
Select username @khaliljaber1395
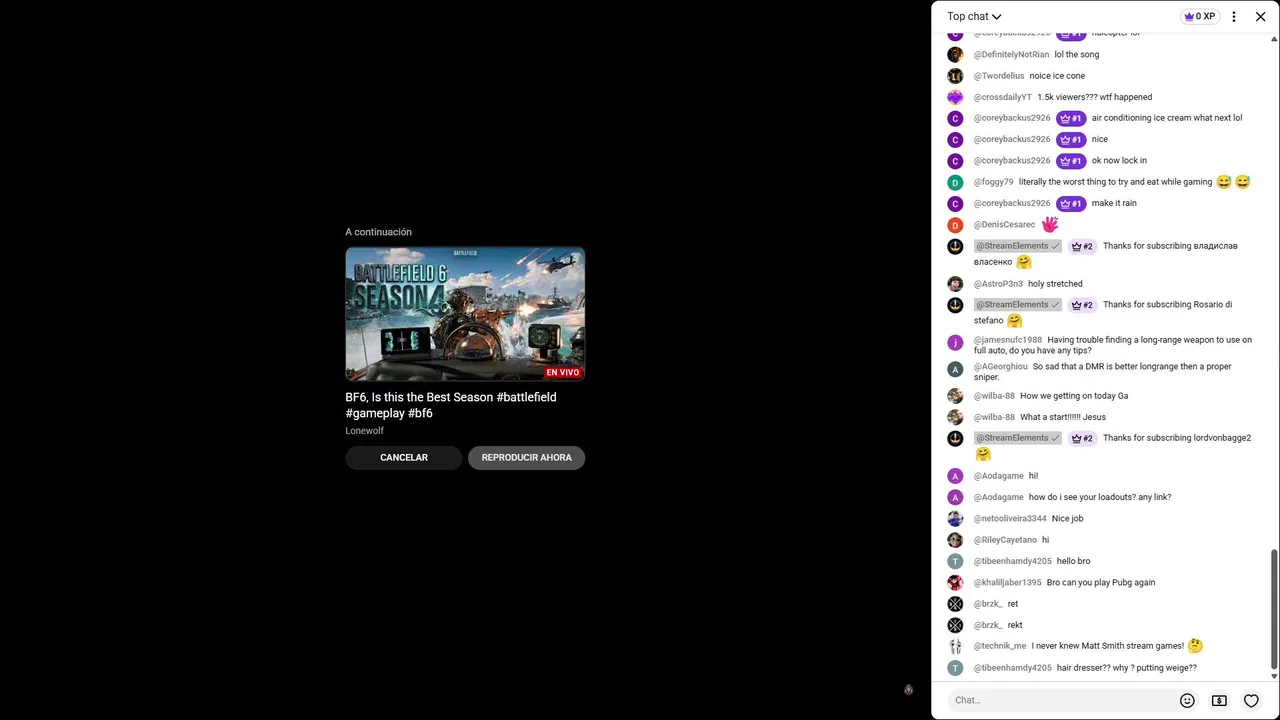pos(1008,583)
